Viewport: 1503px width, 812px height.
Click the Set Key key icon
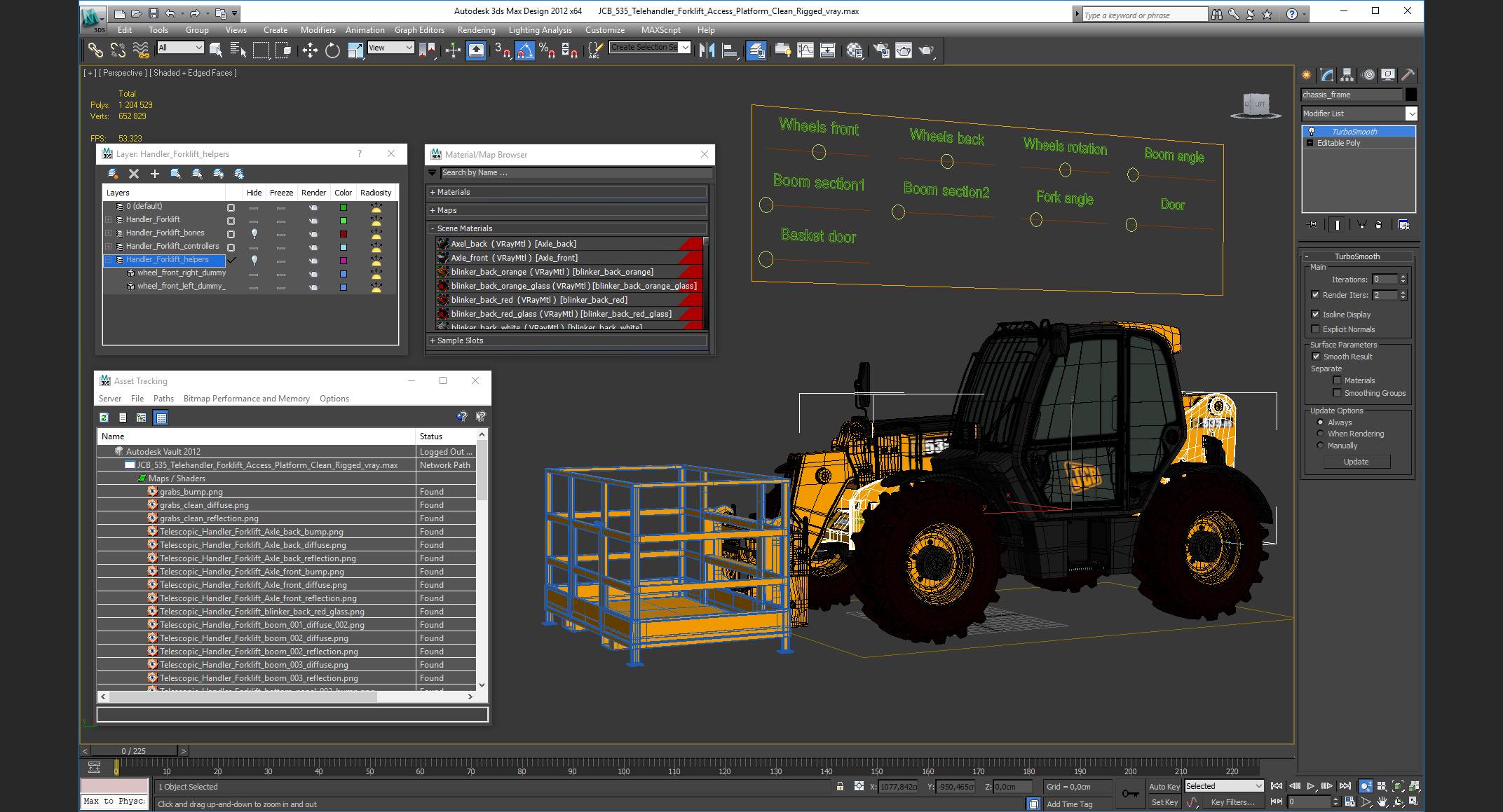pos(1130,794)
